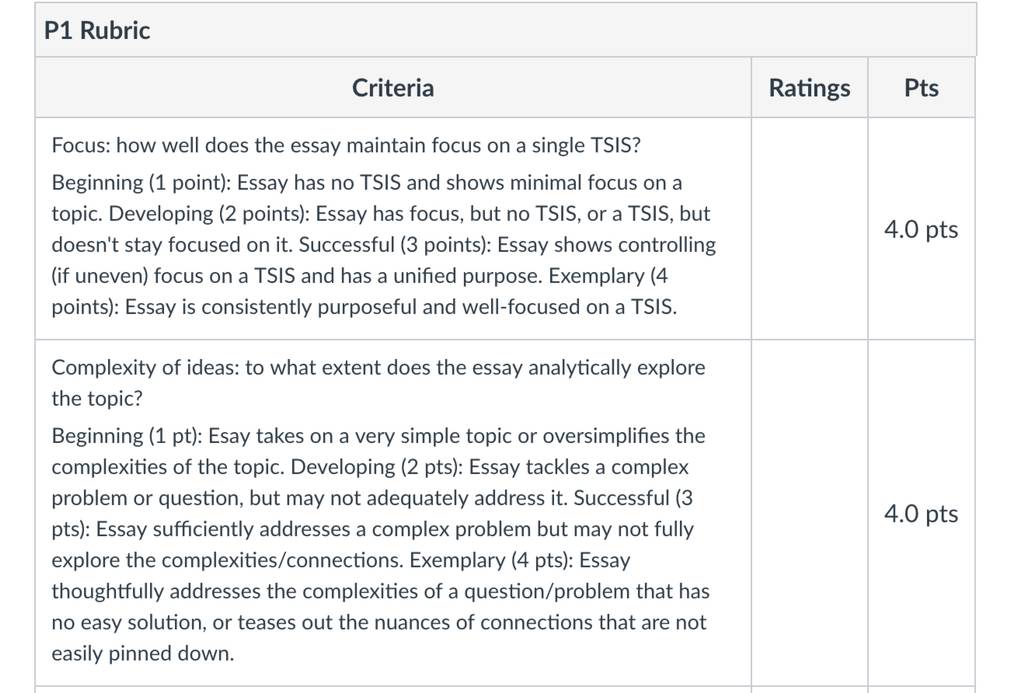Click the P1 Rubric title
Screen dimensions: 1024x693
[x=97, y=30]
